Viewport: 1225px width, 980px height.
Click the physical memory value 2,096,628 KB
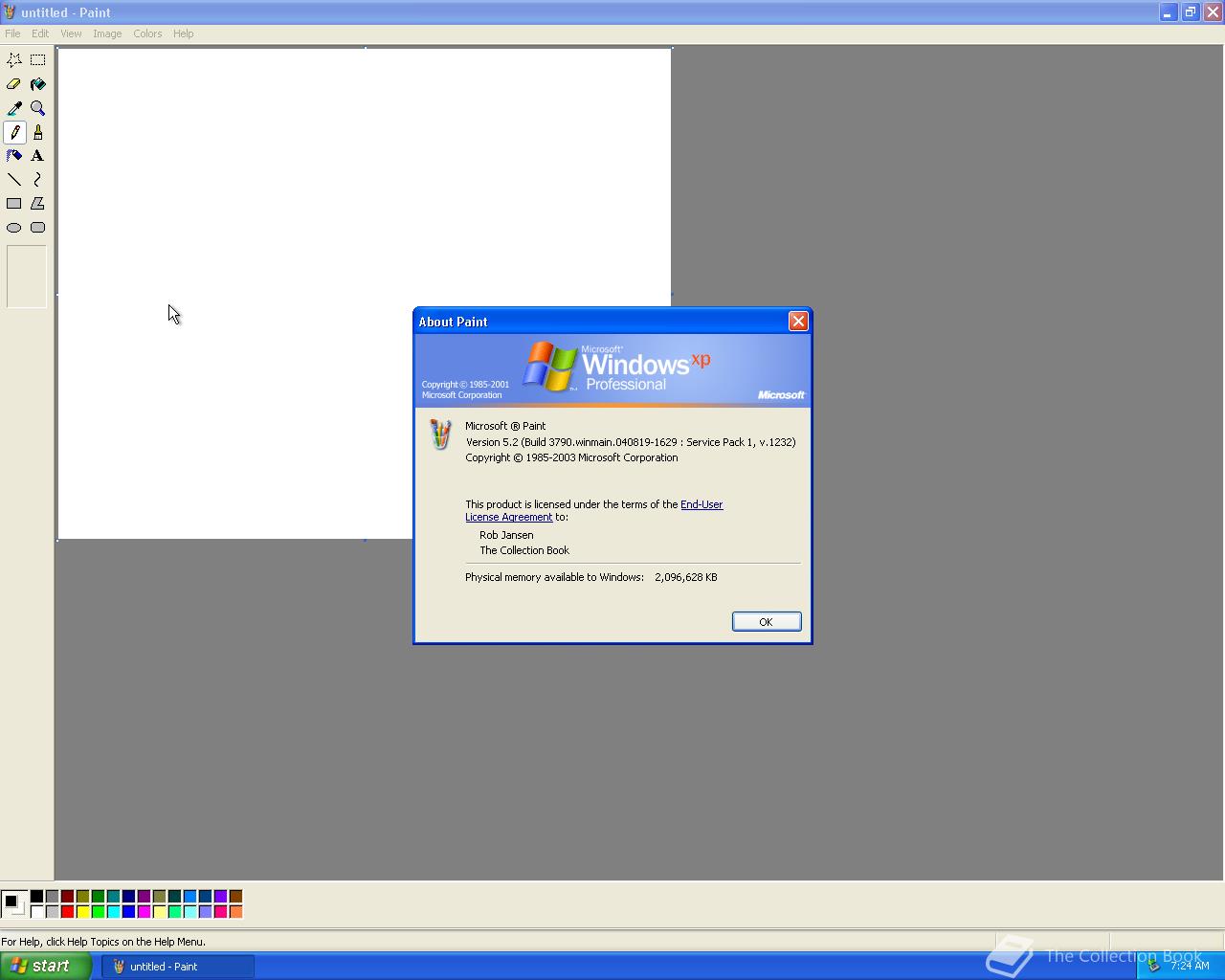pyautogui.click(x=686, y=577)
